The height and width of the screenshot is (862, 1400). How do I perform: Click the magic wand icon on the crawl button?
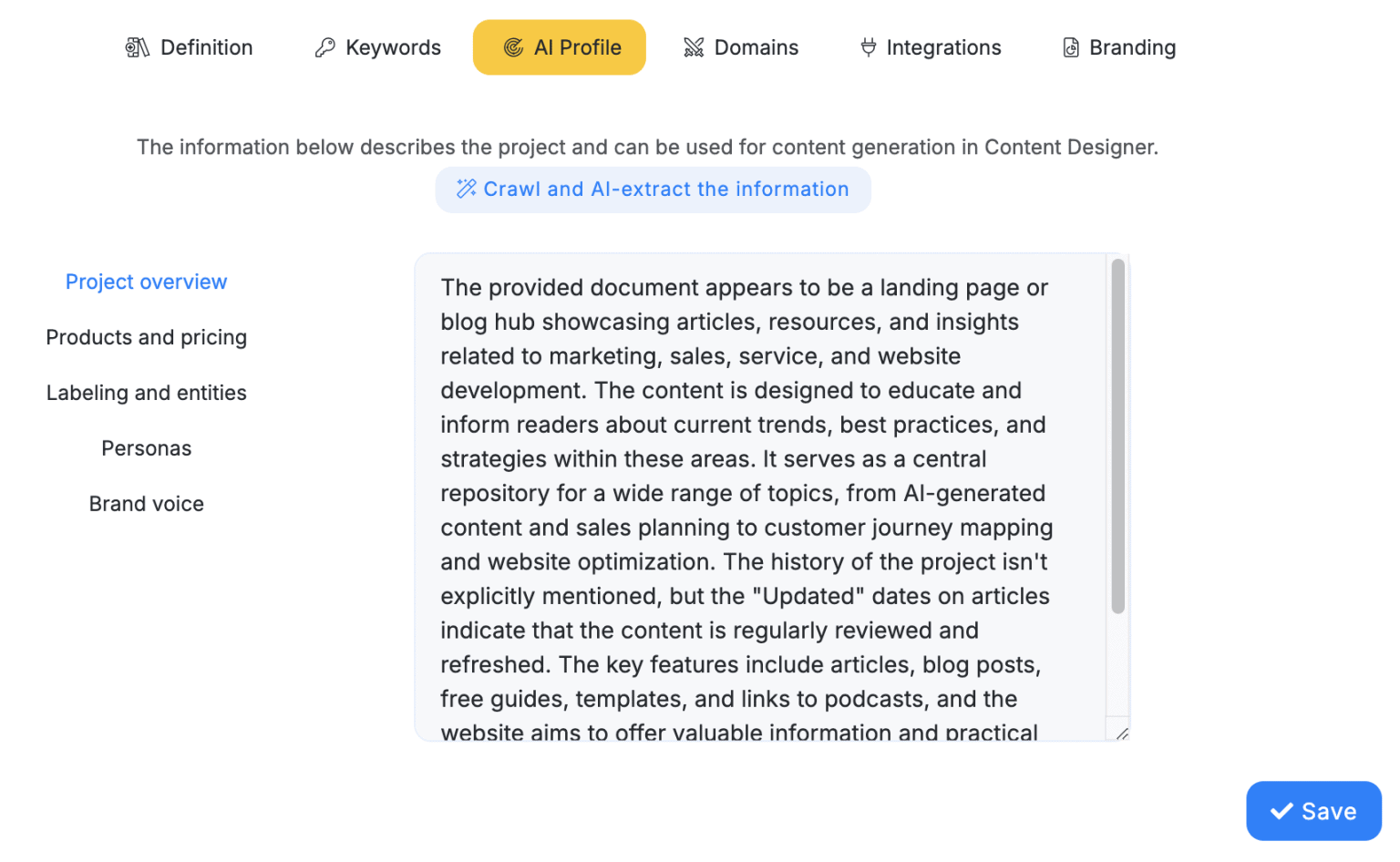point(467,189)
